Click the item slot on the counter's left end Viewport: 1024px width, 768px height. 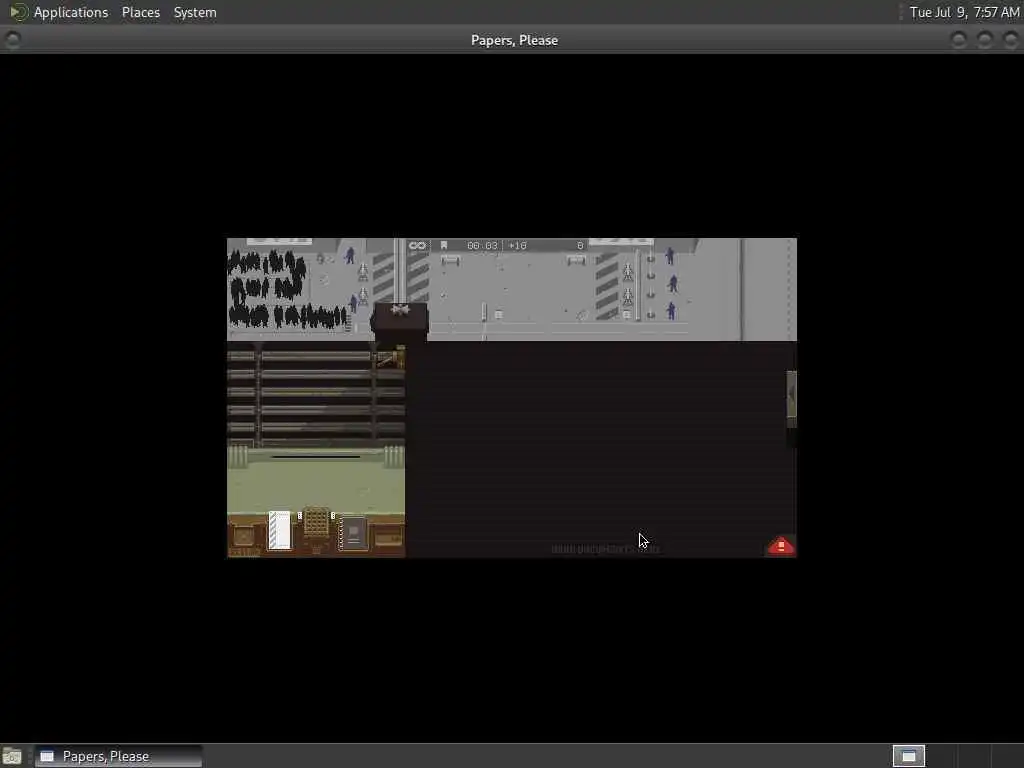(244, 536)
